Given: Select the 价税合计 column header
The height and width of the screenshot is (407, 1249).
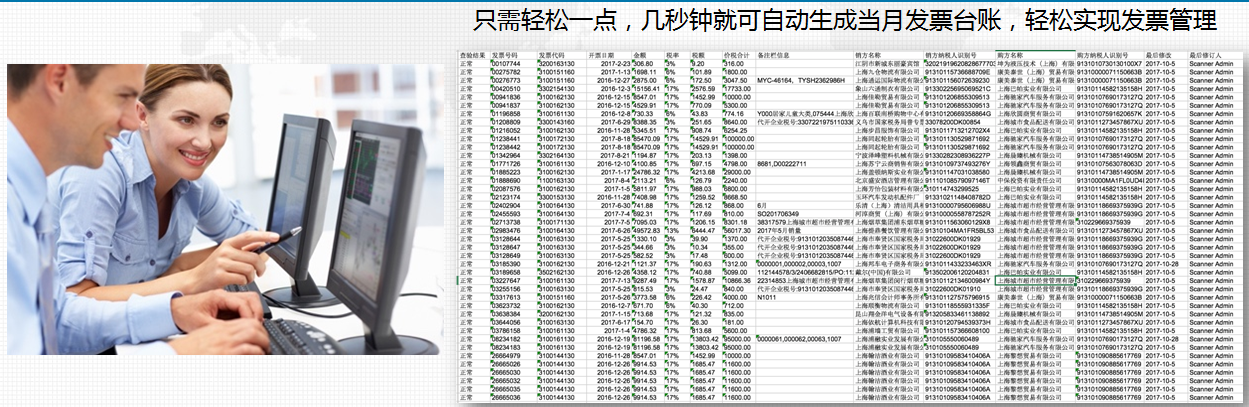Looking at the screenshot, I should pyautogui.click(x=737, y=55).
